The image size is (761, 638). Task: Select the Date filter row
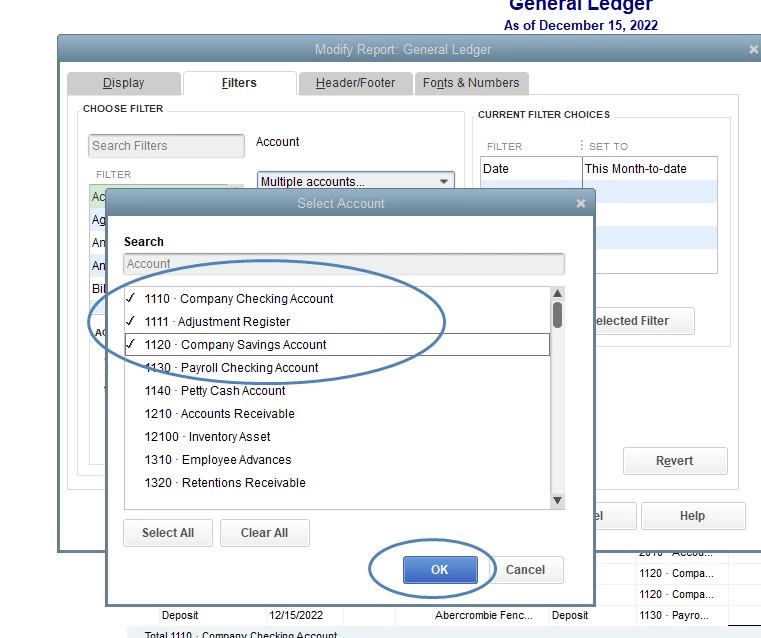pos(598,169)
